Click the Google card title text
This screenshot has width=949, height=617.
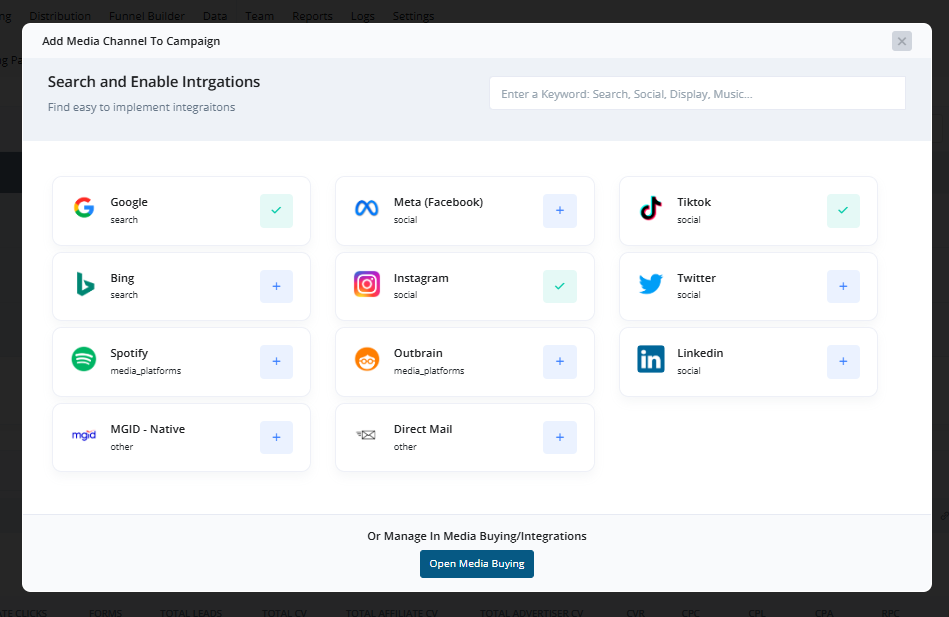(129, 202)
